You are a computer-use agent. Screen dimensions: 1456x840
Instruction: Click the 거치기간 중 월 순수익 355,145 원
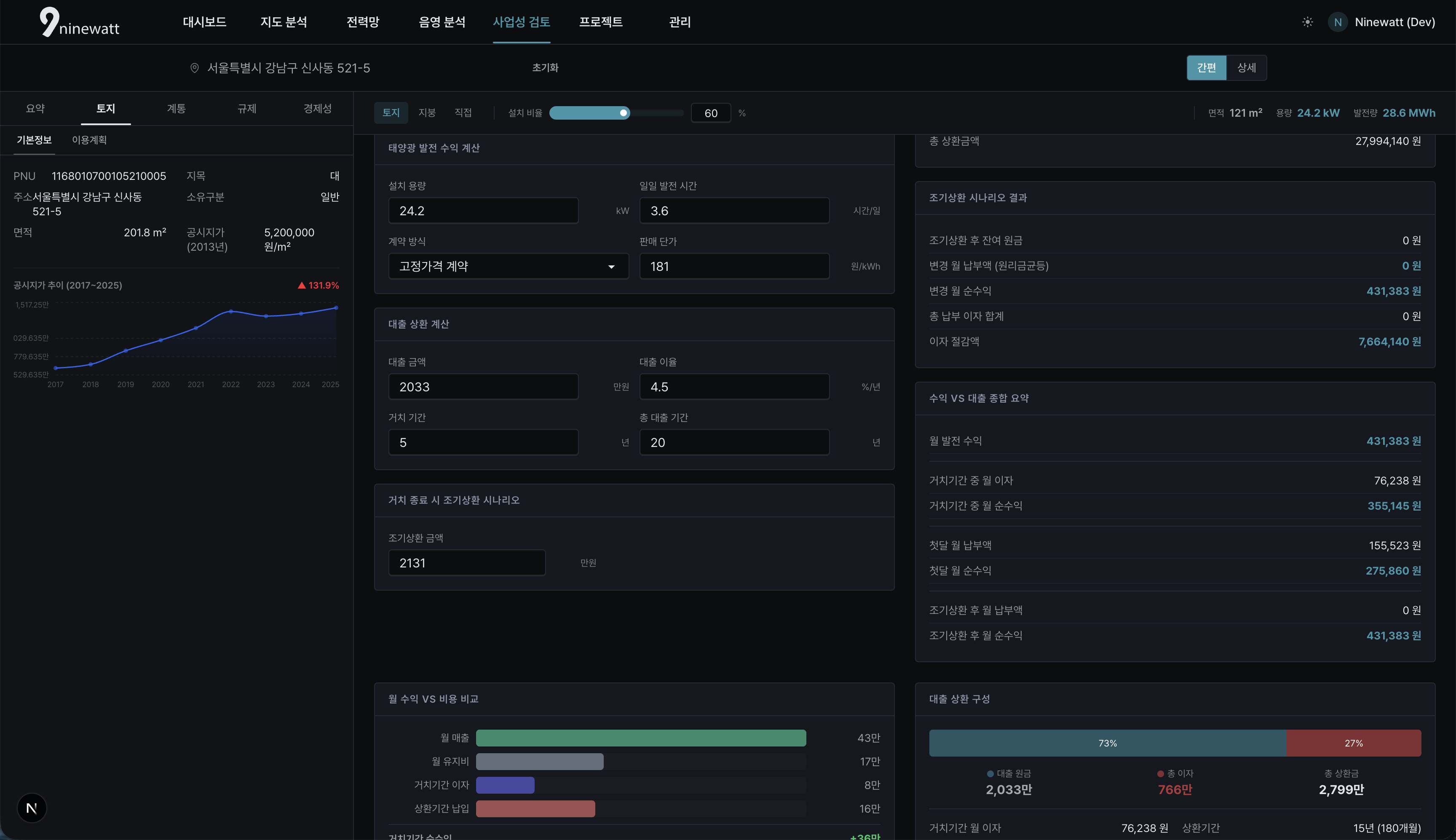point(1394,506)
